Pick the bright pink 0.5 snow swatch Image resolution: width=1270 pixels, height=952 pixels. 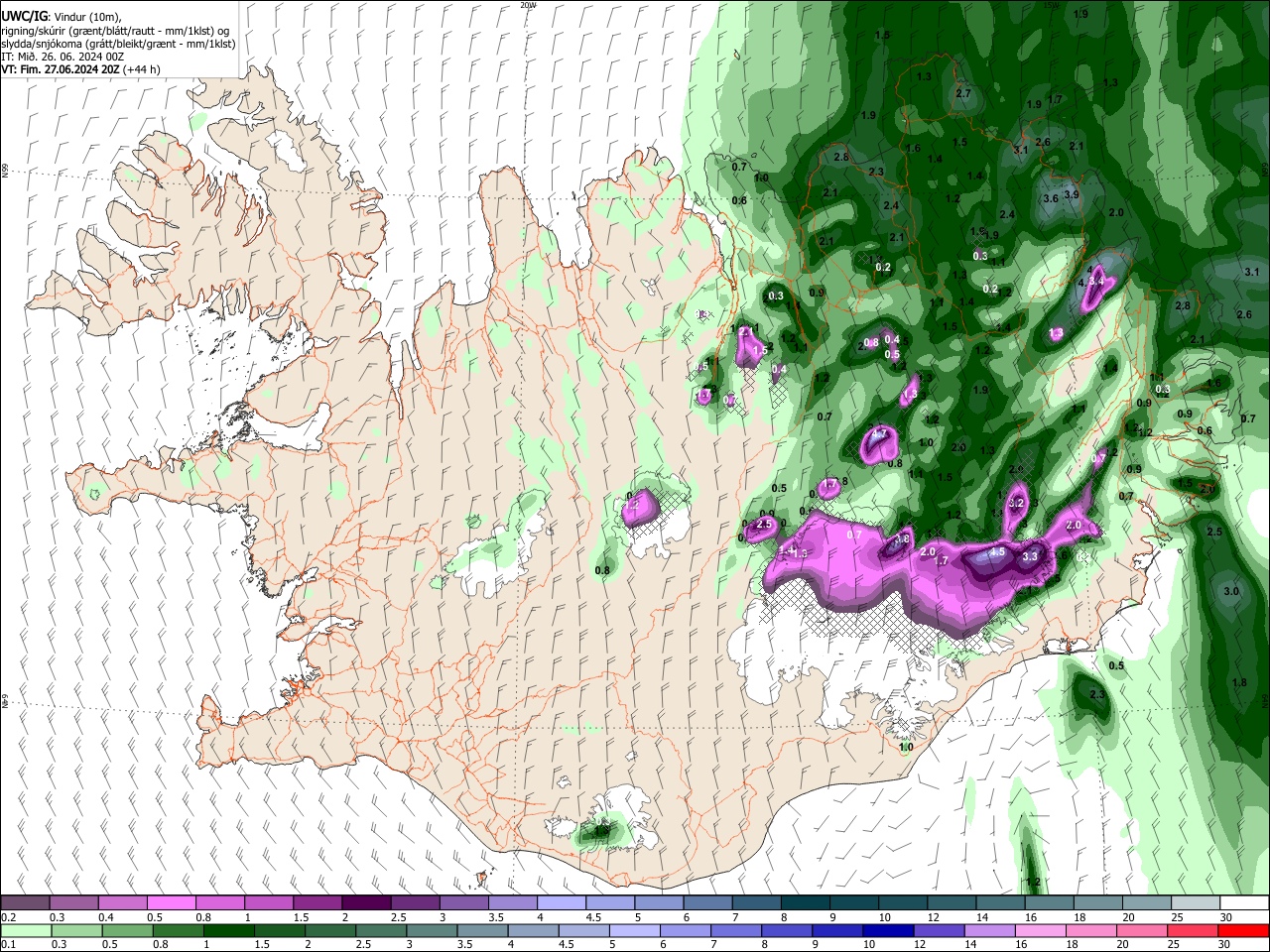(171, 903)
